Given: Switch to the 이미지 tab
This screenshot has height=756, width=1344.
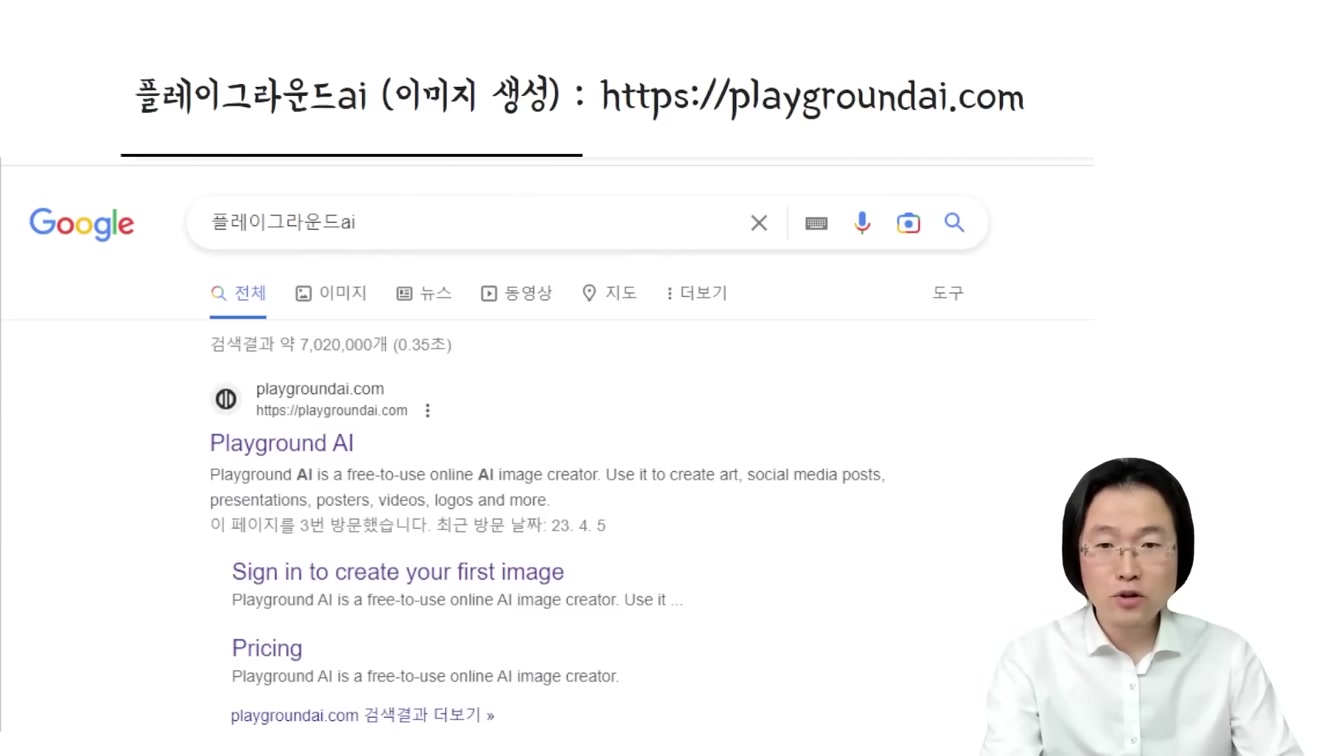Looking at the screenshot, I should [x=331, y=293].
